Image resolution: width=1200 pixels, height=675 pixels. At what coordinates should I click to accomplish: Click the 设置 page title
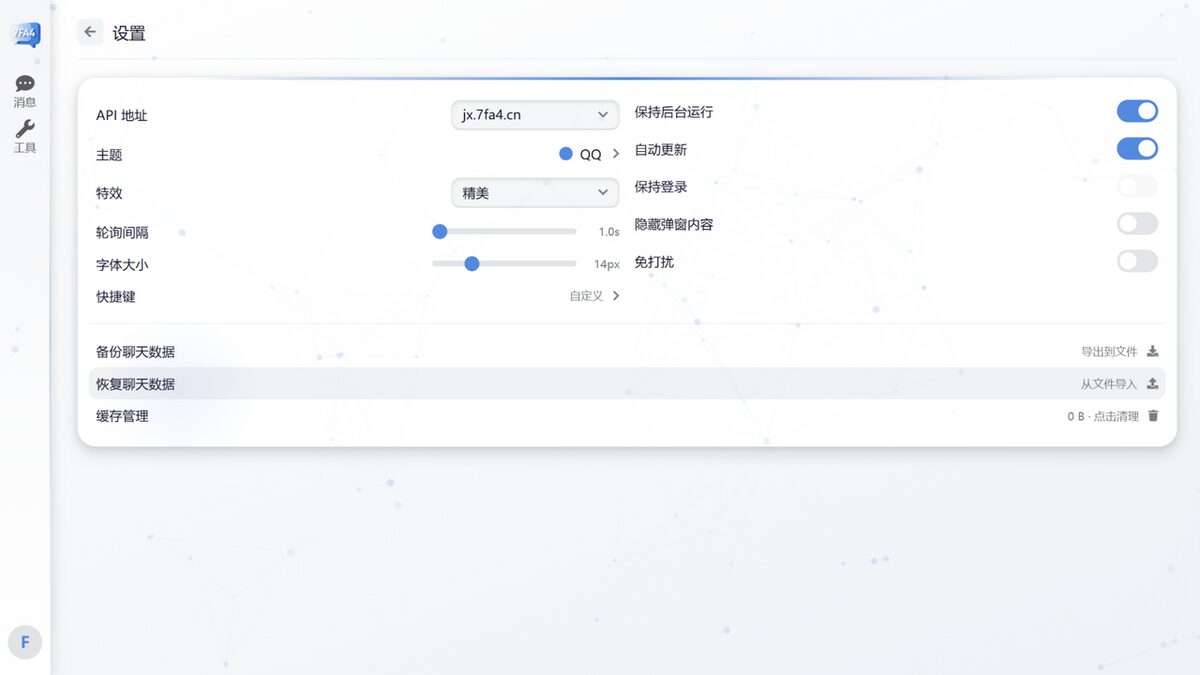tap(129, 33)
